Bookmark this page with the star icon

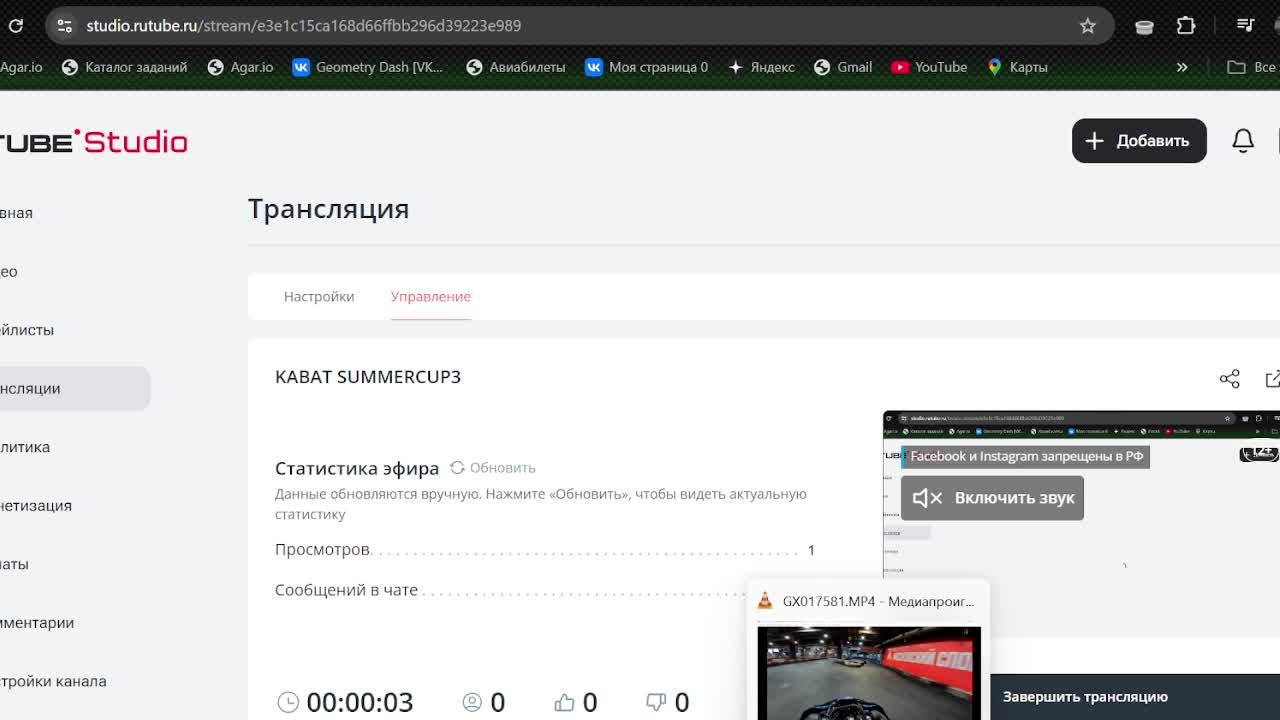coord(1088,26)
